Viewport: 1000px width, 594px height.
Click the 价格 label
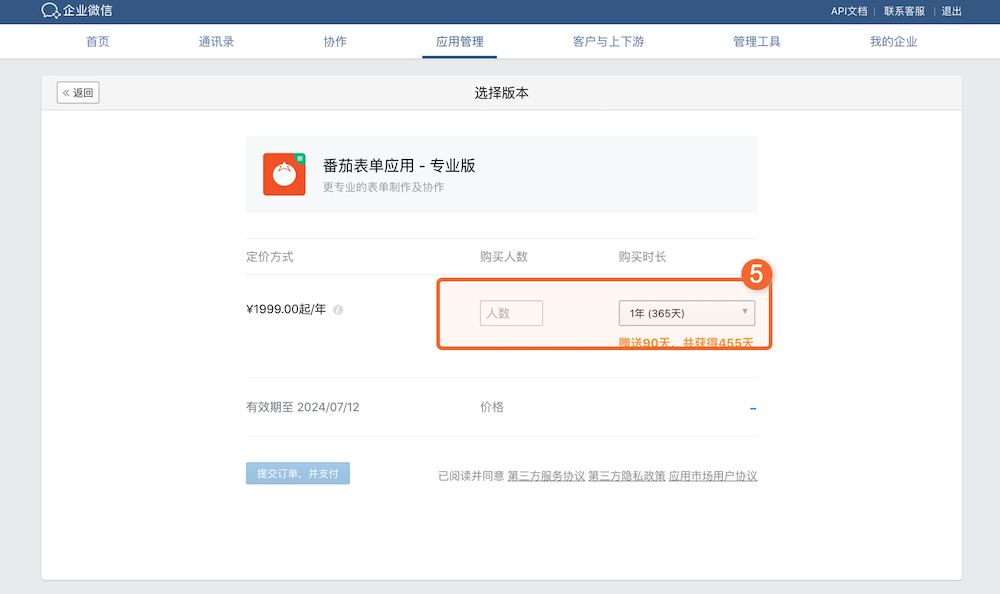coord(492,407)
